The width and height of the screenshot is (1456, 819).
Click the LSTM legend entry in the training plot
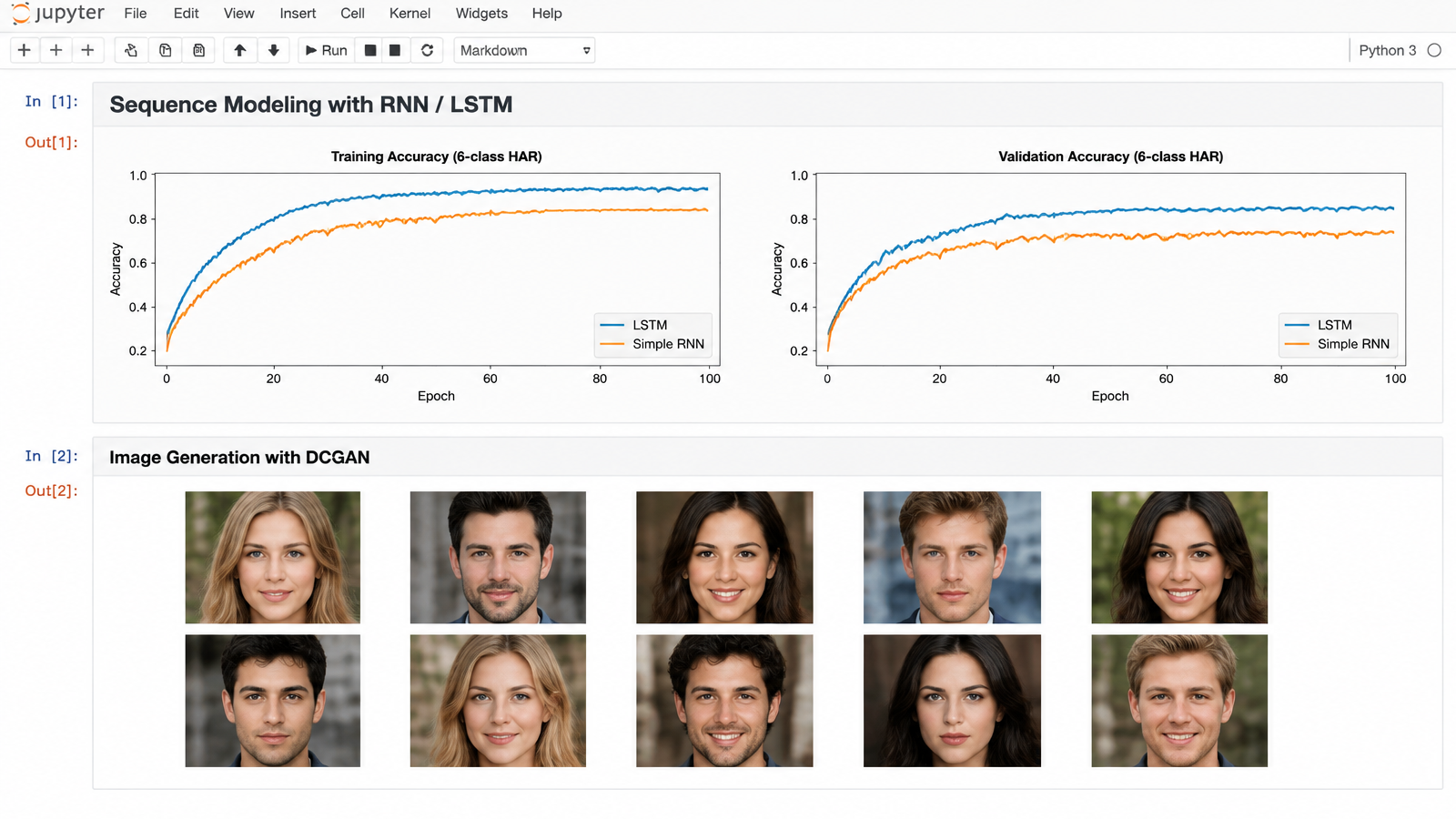click(634, 325)
